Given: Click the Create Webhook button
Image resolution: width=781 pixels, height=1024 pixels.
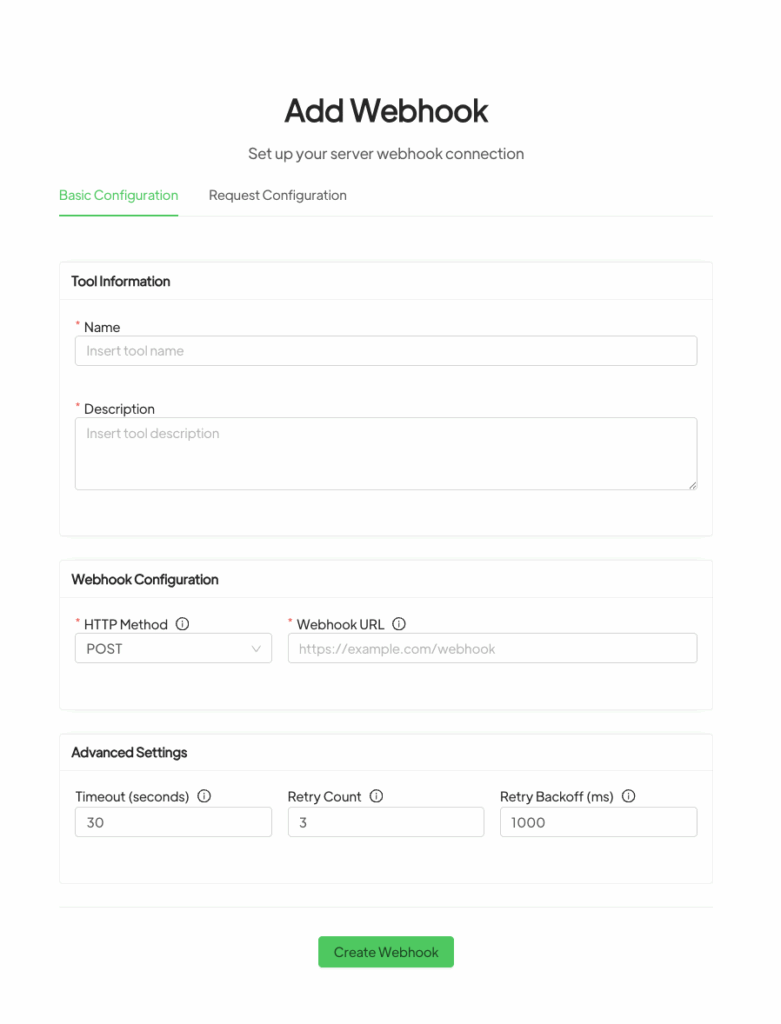Looking at the screenshot, I should (386, 952).
